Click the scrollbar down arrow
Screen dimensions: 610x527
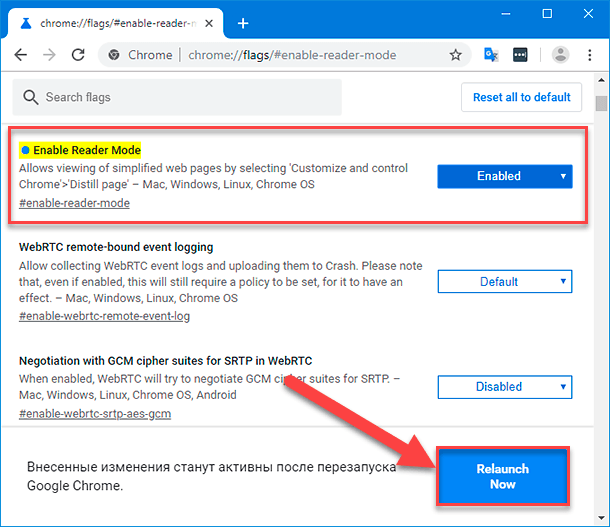click(x=601, y=518)
